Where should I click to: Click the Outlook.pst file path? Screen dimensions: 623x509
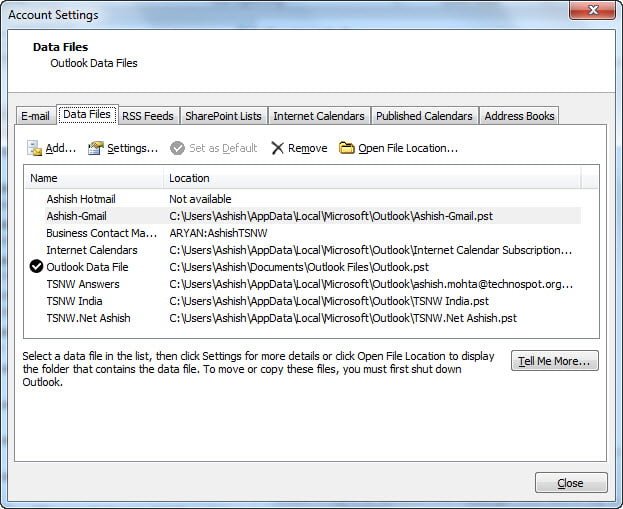[299, 267]
